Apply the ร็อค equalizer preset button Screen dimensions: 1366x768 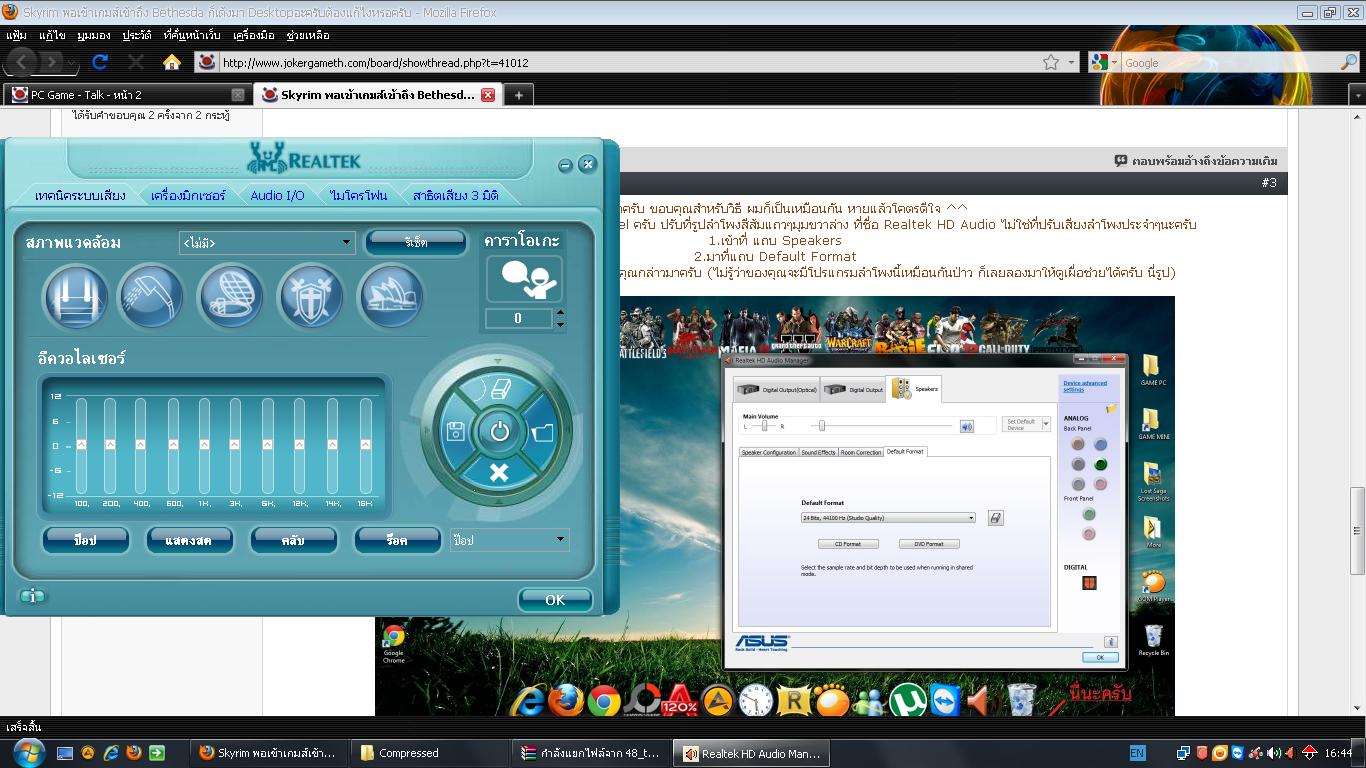pos(397,540)
